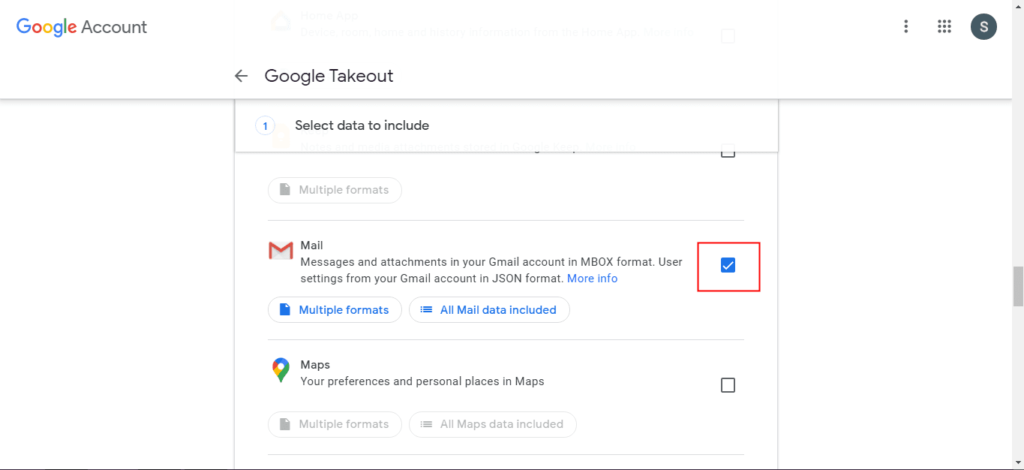Click the Gmail Mail icon

coord(280,251)
